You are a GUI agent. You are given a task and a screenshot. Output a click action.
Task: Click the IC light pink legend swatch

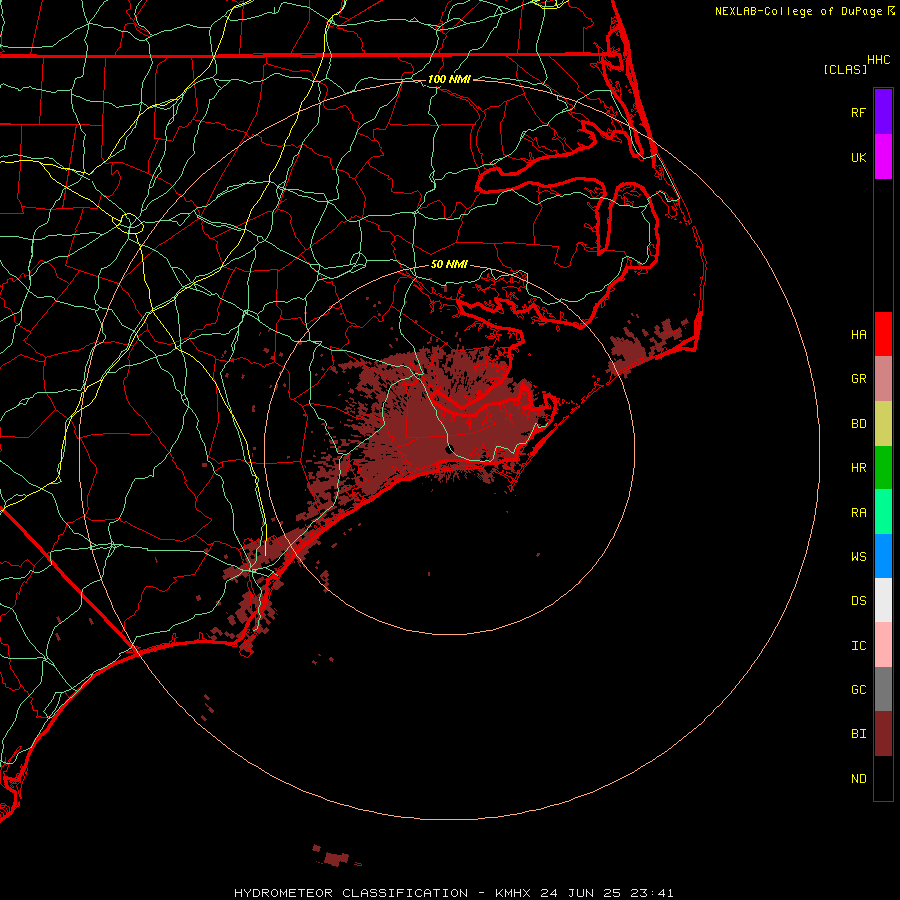883,645
